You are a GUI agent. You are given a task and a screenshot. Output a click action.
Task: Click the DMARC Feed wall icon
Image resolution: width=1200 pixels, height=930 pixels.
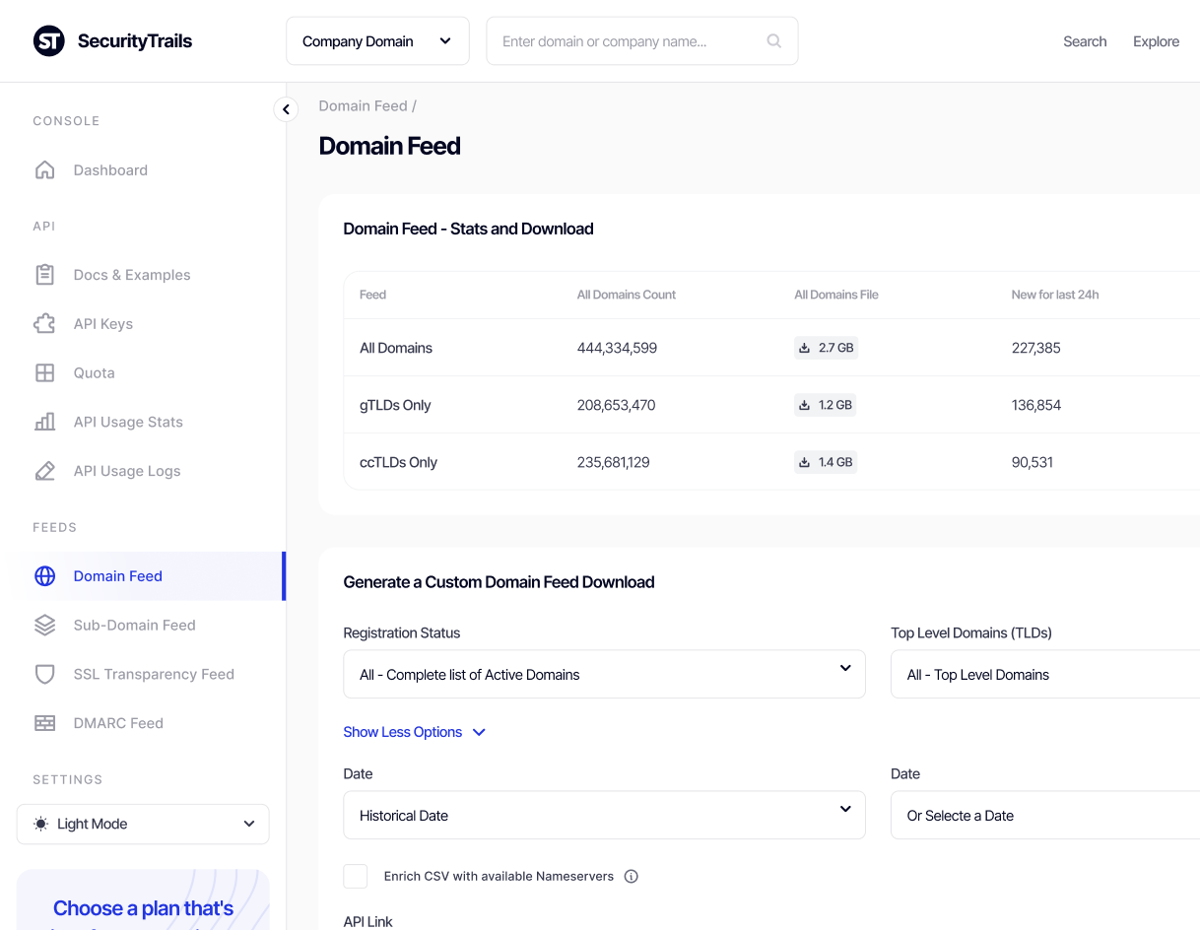pyautogui.click(x=45, y=723)
